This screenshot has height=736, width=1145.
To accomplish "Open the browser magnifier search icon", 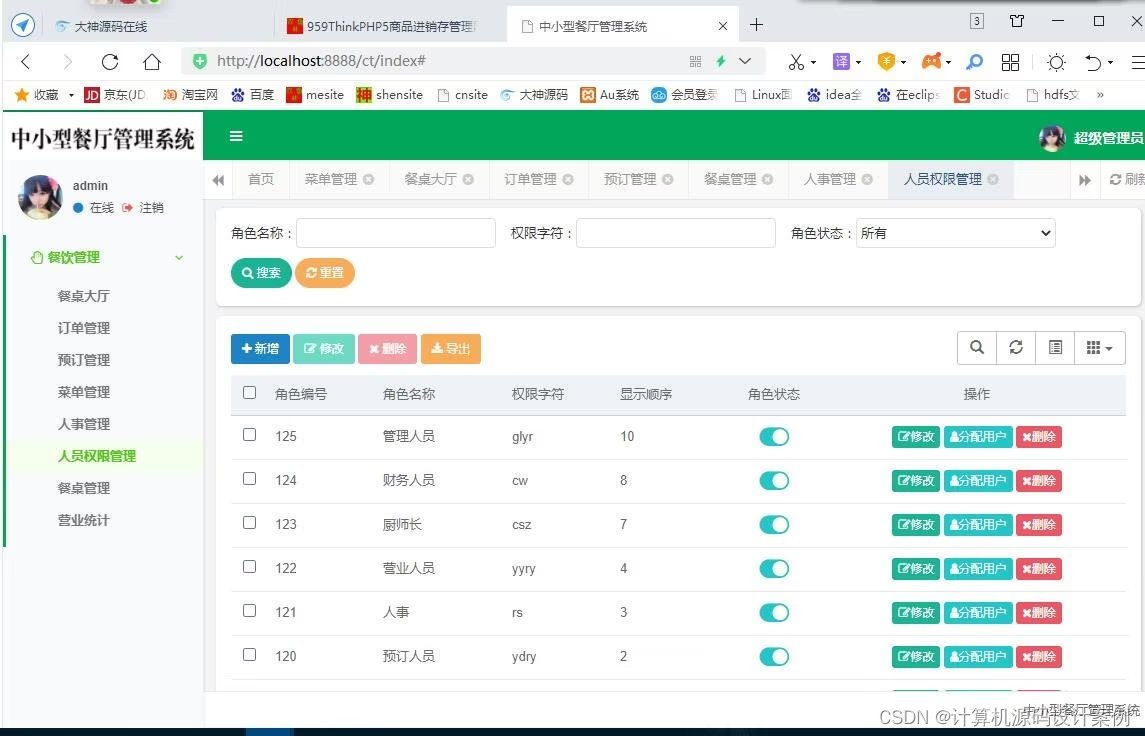I will [974, 62].
